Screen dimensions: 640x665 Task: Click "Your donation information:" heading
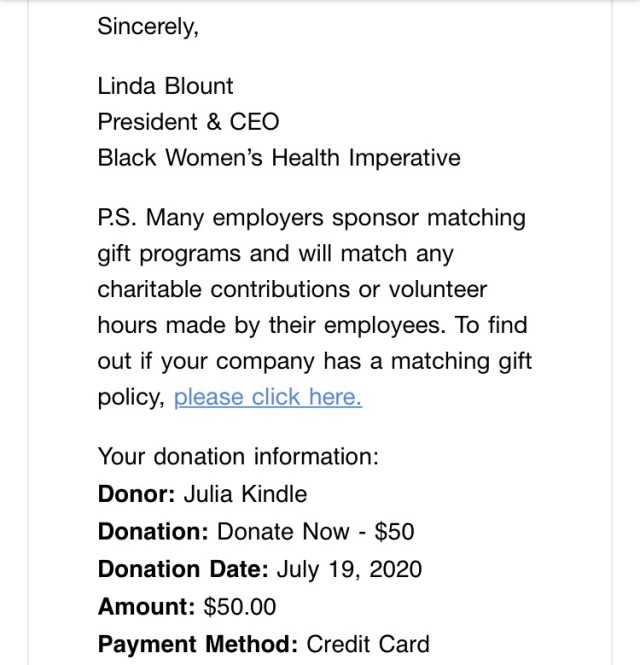238,457
